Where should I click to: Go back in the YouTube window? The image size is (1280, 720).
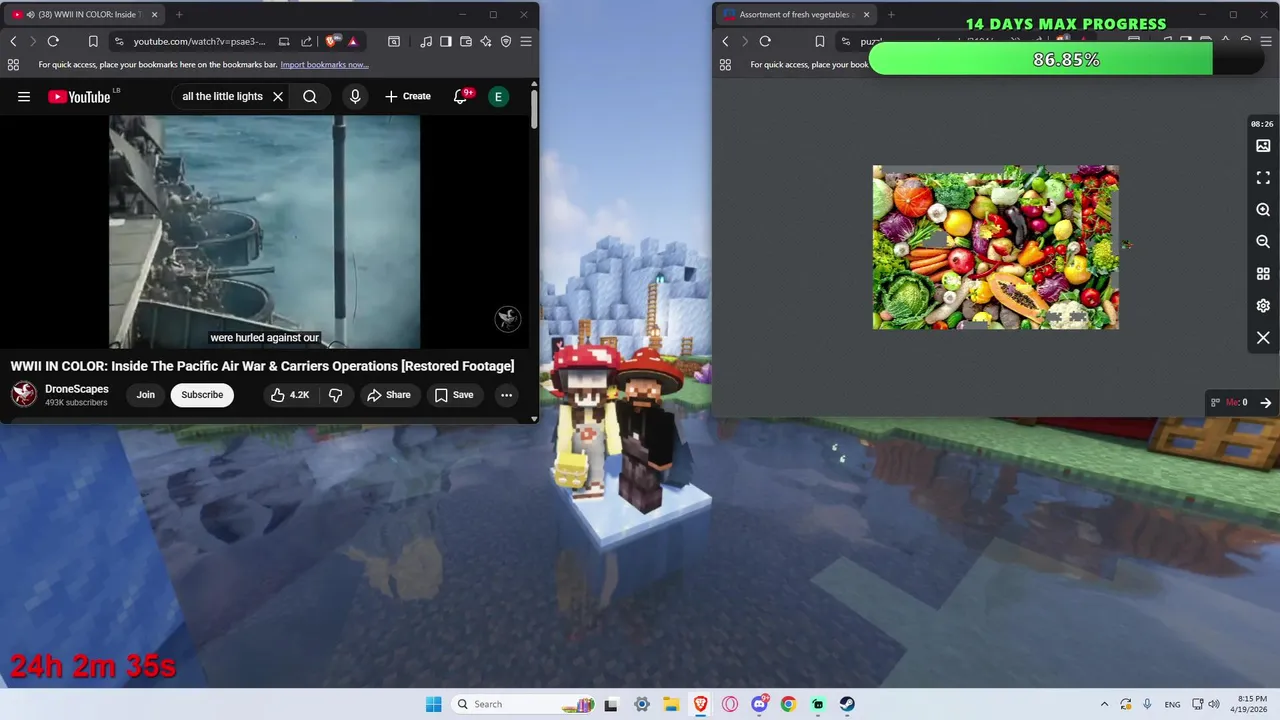13,41
